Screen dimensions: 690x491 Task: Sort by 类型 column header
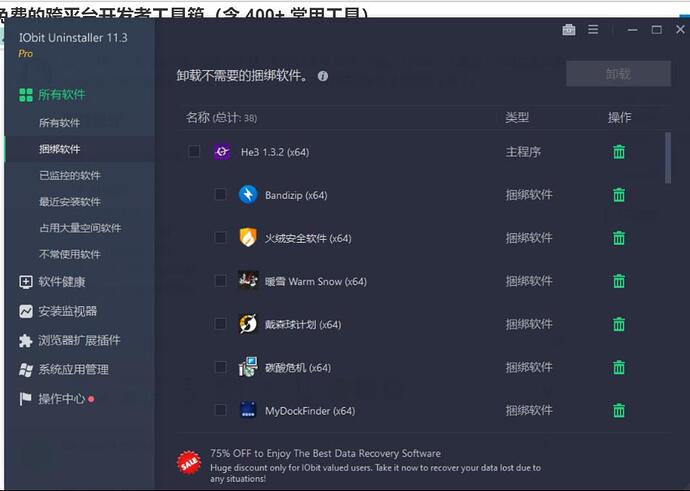click(x=517, y=117)
